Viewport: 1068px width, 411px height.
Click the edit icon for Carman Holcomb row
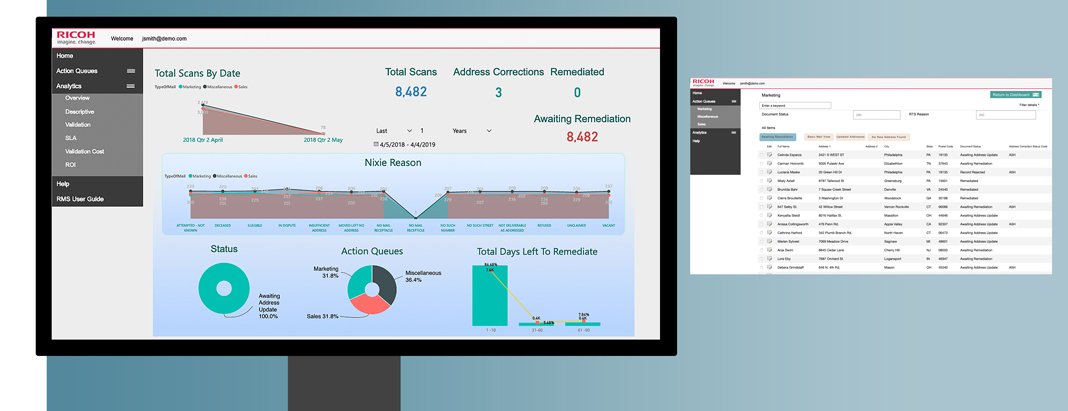(768, 163)
